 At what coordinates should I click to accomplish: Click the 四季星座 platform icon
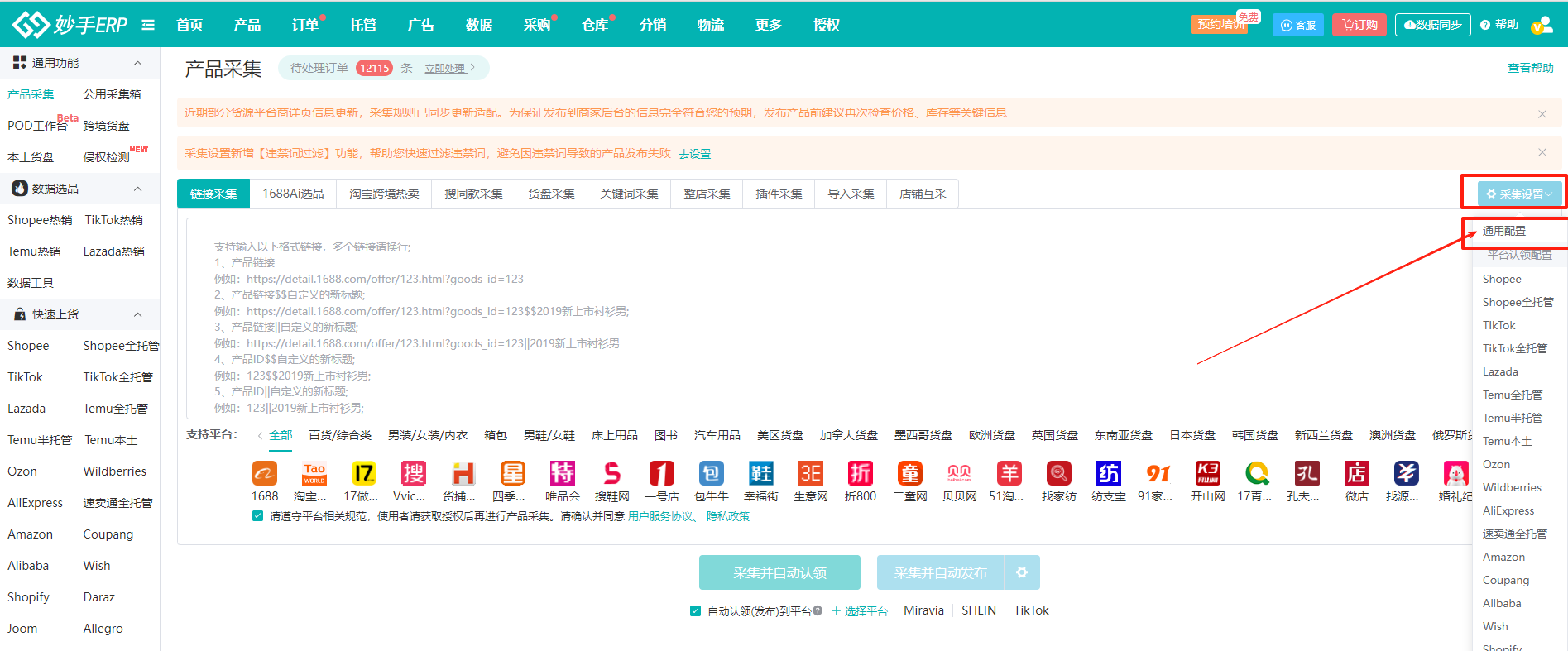pyautogui.click(x=513, y=474)
